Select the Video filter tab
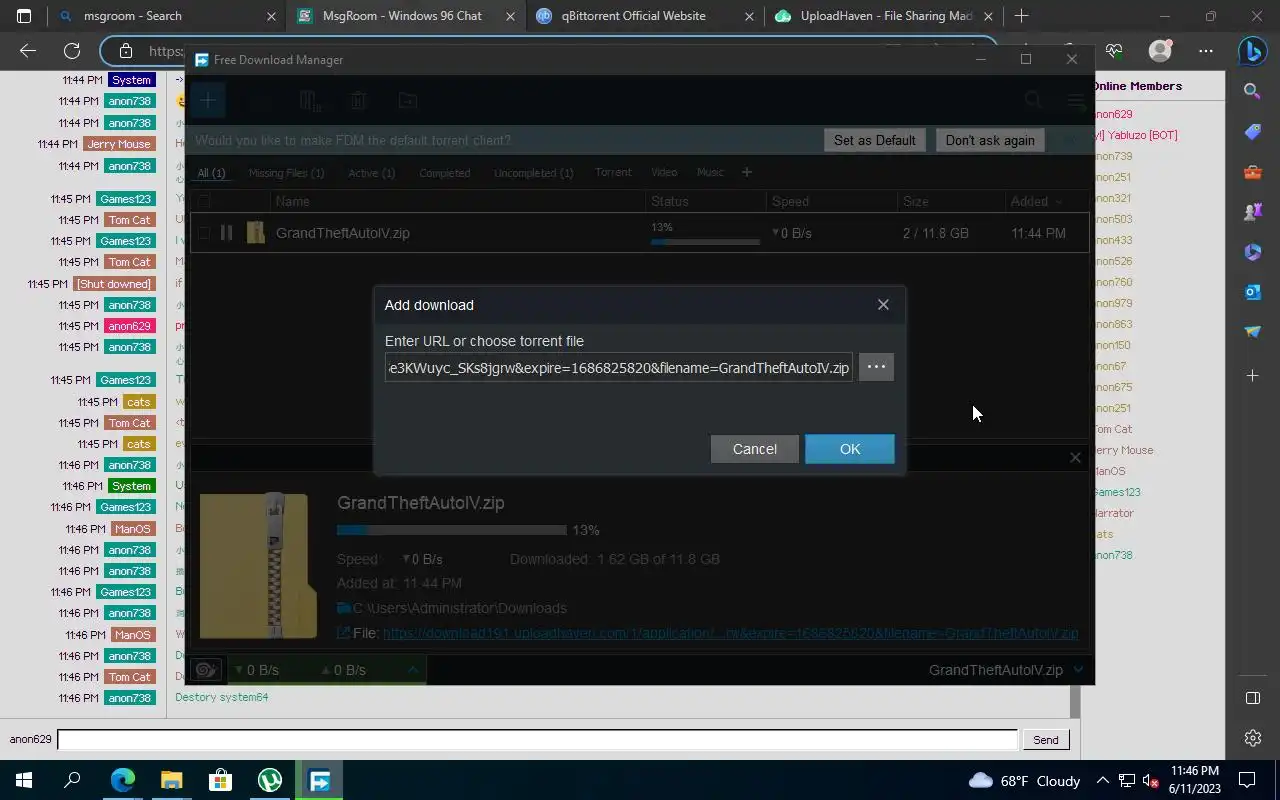 coord(664,172)
